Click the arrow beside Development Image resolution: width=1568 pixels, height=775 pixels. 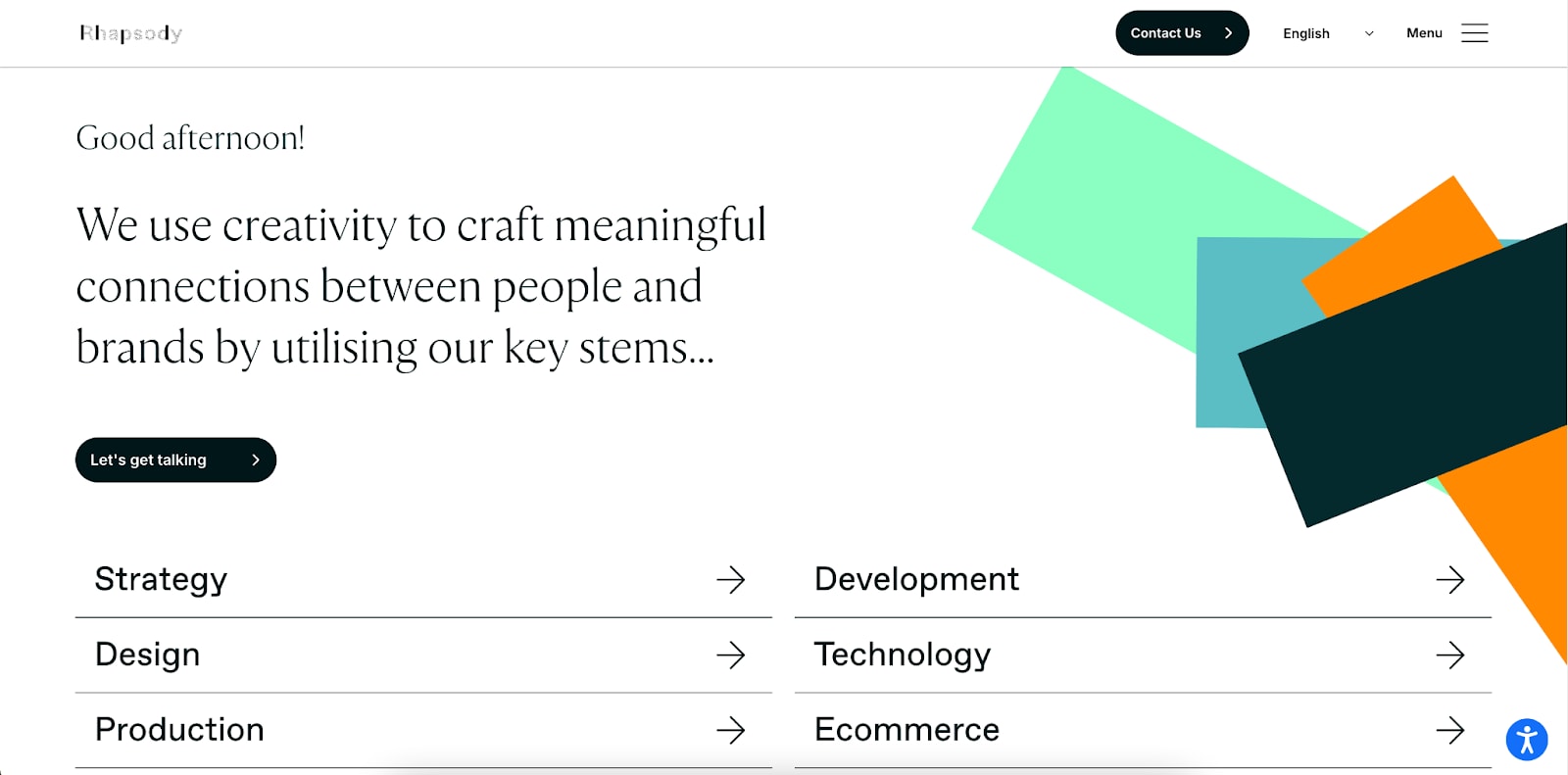1449,580
